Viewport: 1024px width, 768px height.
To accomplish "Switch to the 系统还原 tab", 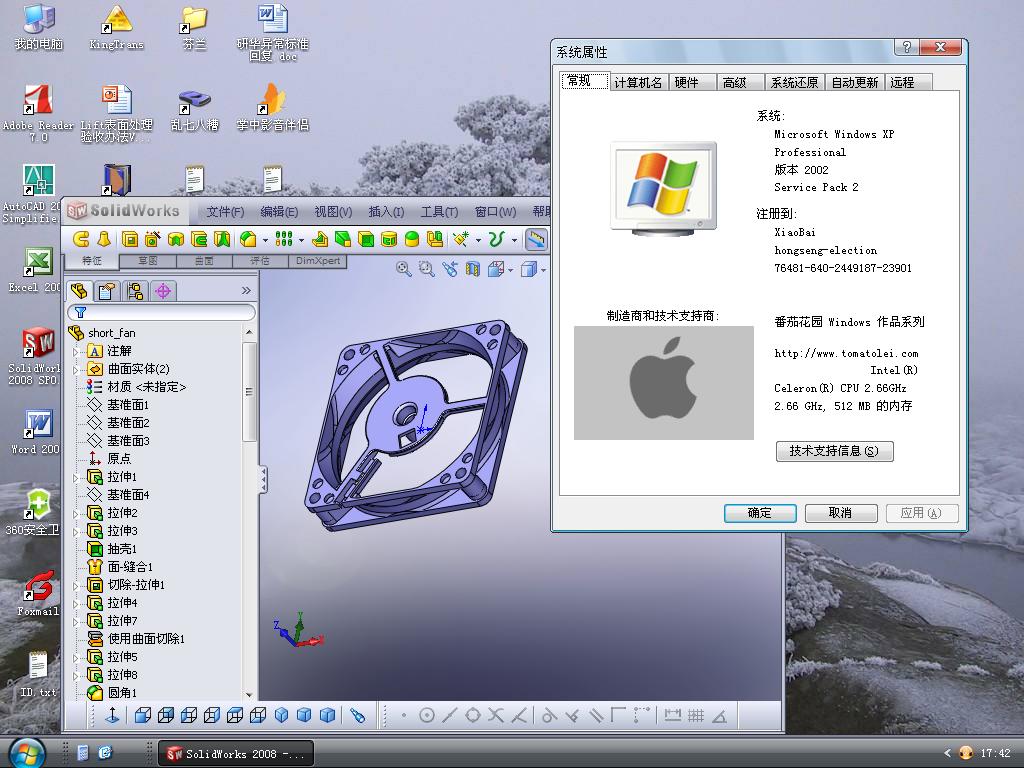I will pos(794,82).
